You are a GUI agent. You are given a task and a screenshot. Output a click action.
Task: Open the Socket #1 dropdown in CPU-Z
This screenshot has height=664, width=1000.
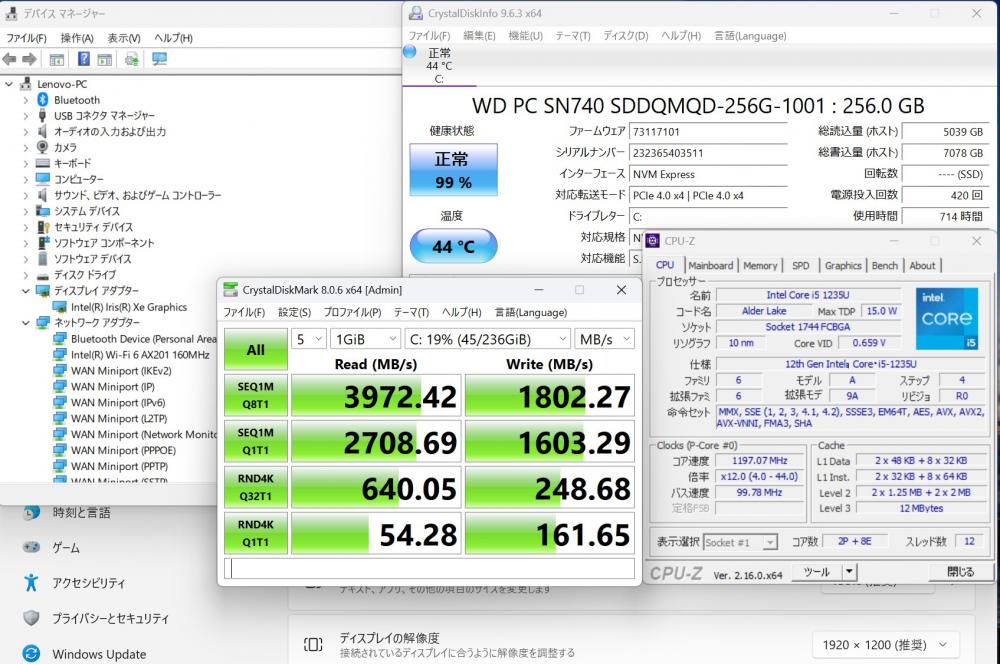pos(740,542)
